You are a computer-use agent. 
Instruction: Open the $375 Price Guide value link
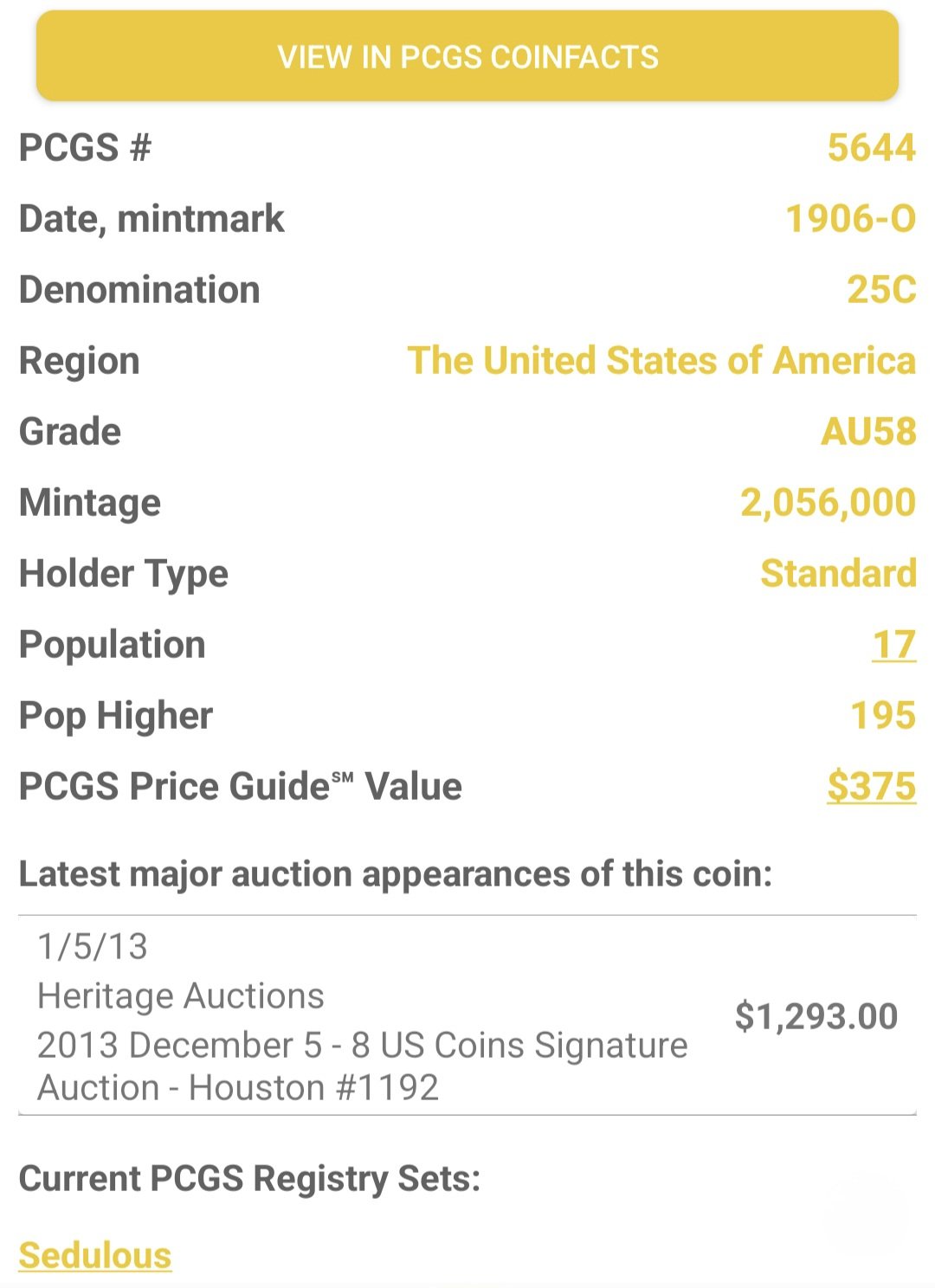pyautogui.click(x=871, y=787)
